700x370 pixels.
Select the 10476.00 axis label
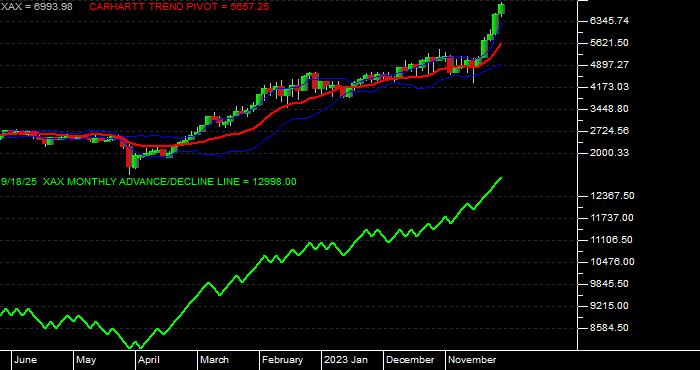click(612, 262)
